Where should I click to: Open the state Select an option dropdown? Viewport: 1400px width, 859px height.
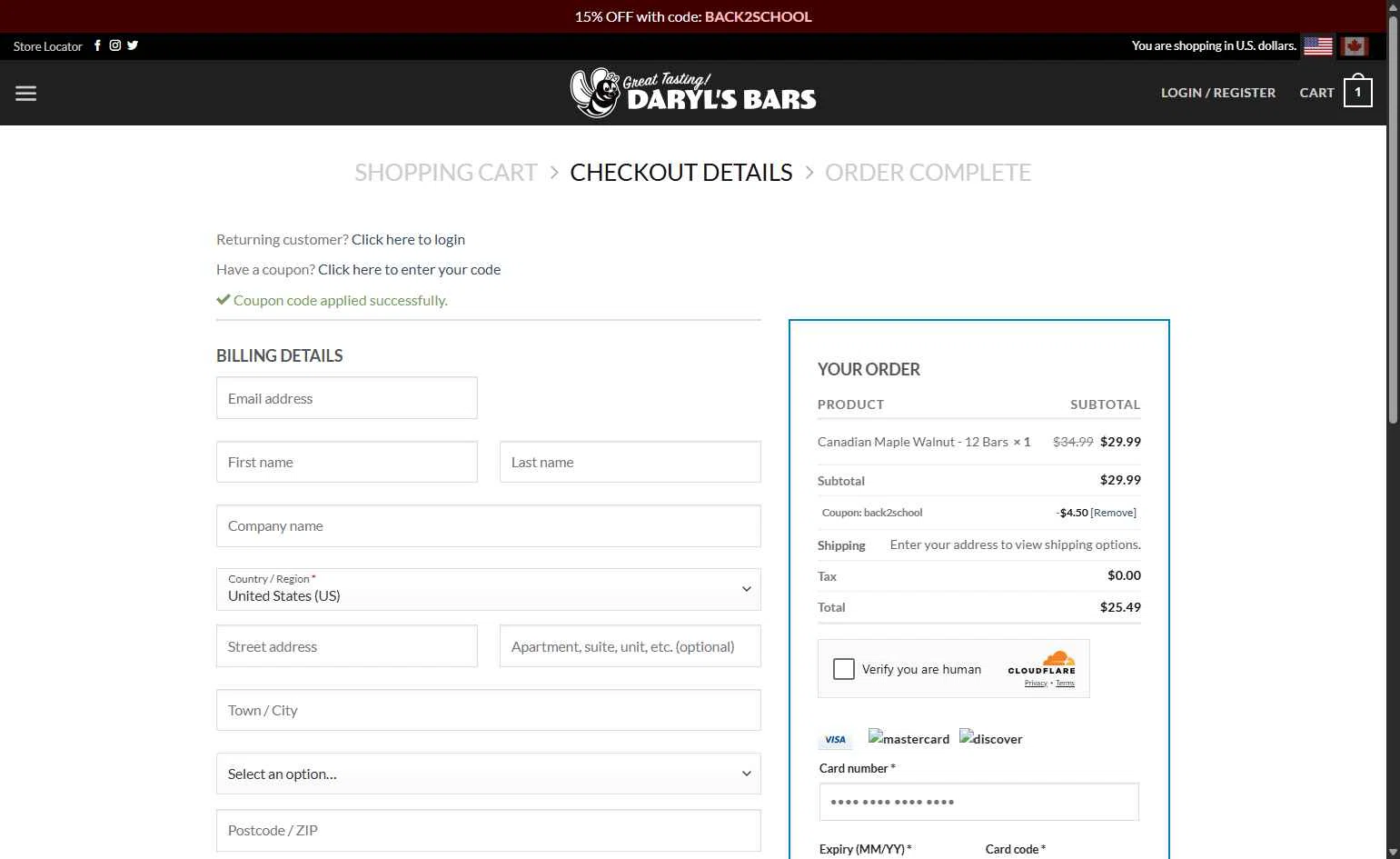489,774
